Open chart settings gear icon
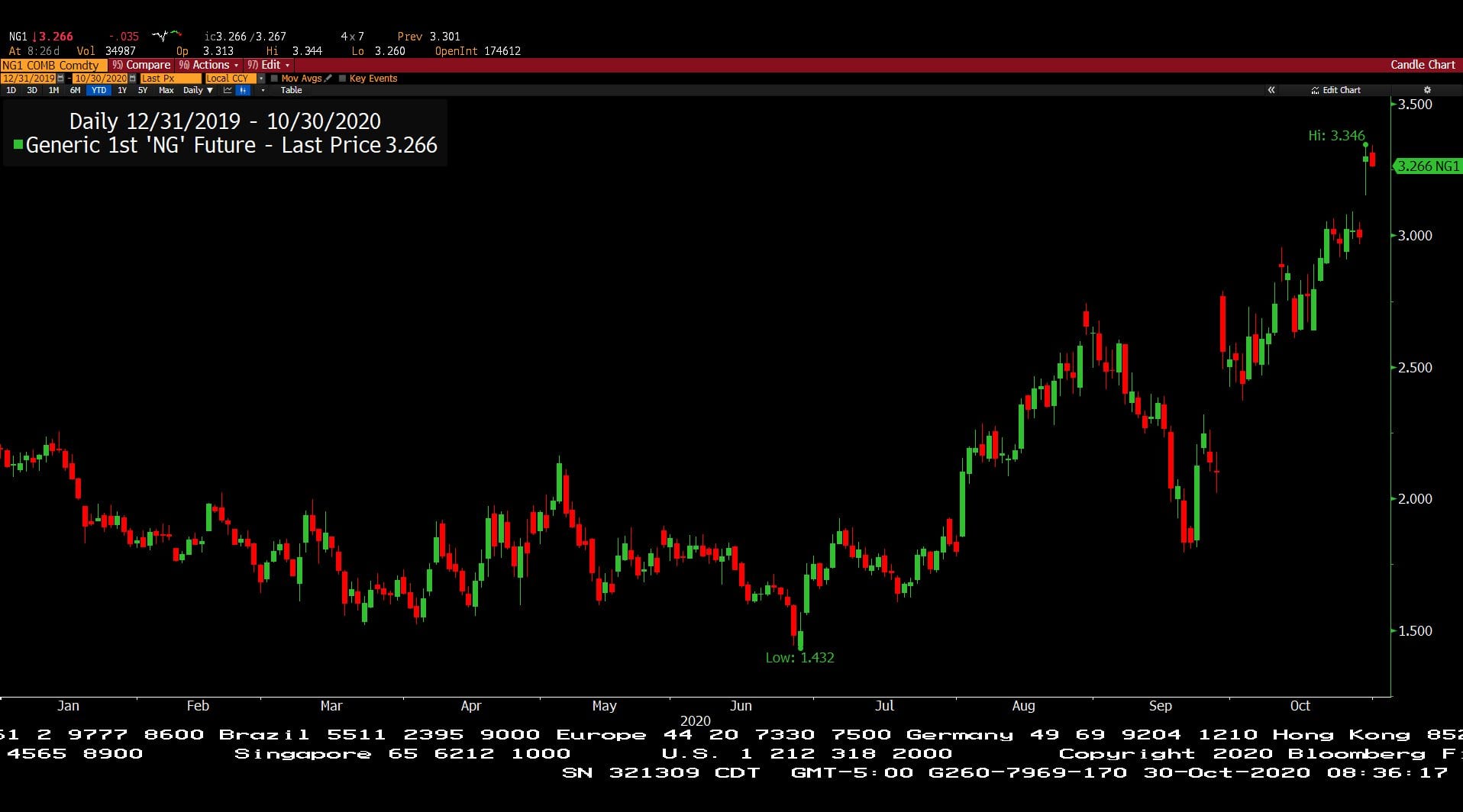 1427,90
